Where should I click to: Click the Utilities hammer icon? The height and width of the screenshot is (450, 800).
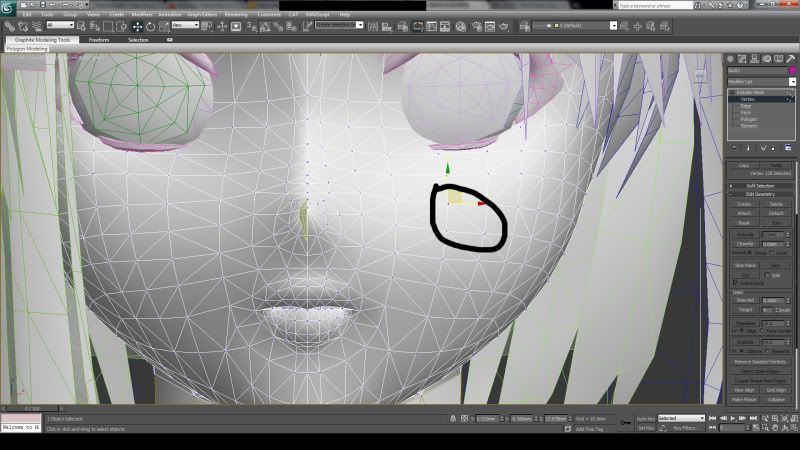pos(791,59)
